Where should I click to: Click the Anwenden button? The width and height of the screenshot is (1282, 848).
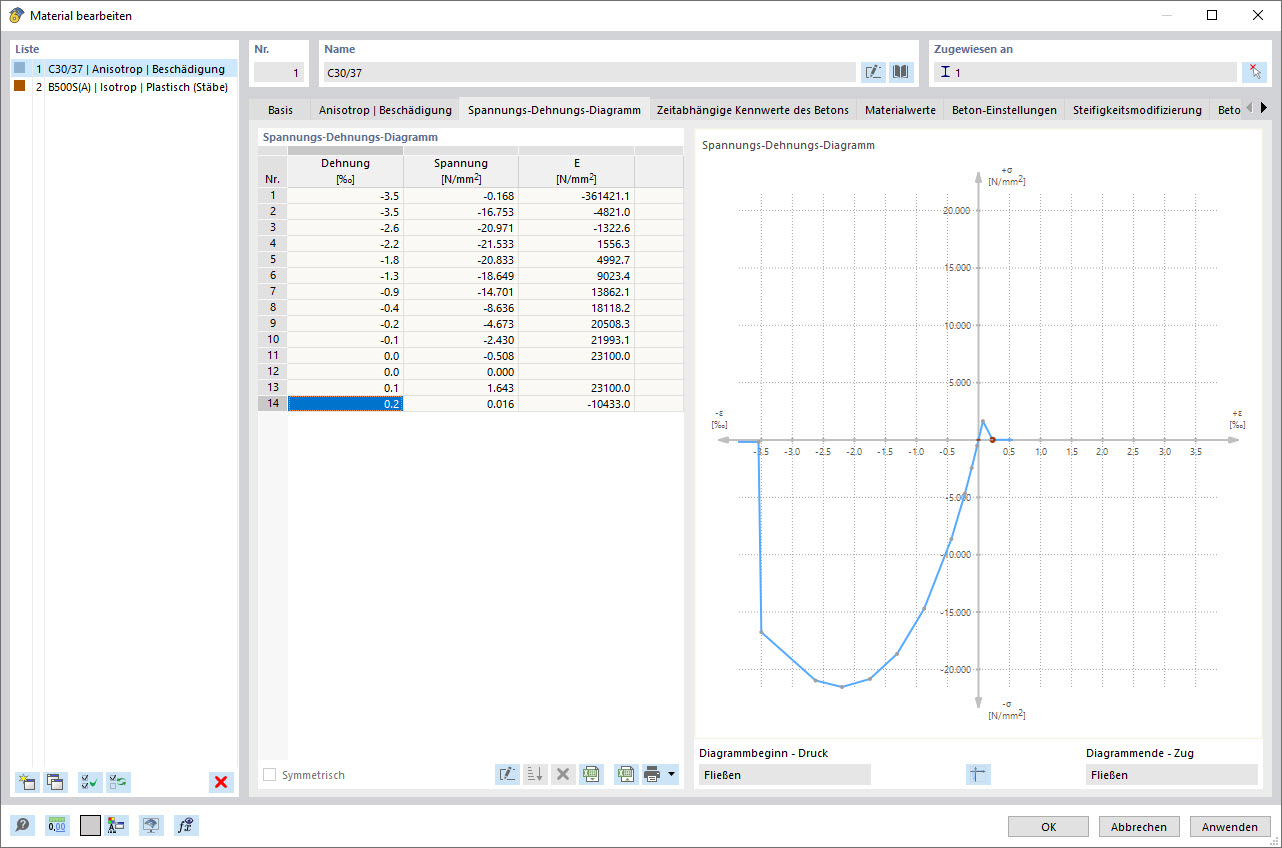(x=1230, y=827)
